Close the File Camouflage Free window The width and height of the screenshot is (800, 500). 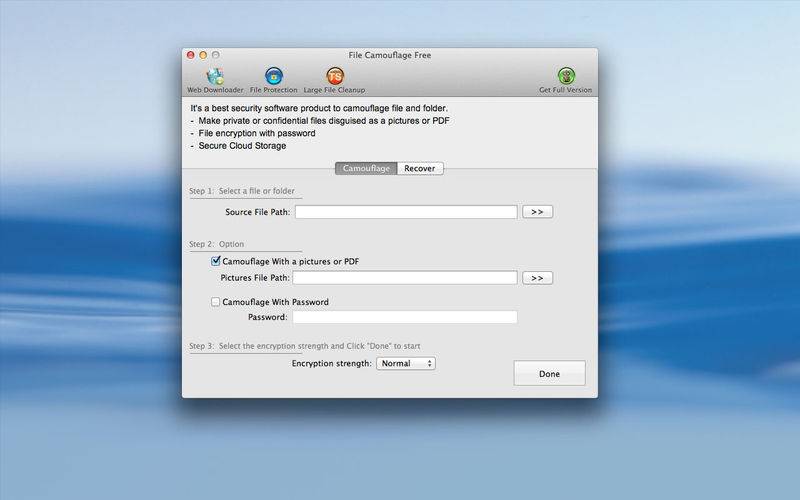tap(191, 55)
